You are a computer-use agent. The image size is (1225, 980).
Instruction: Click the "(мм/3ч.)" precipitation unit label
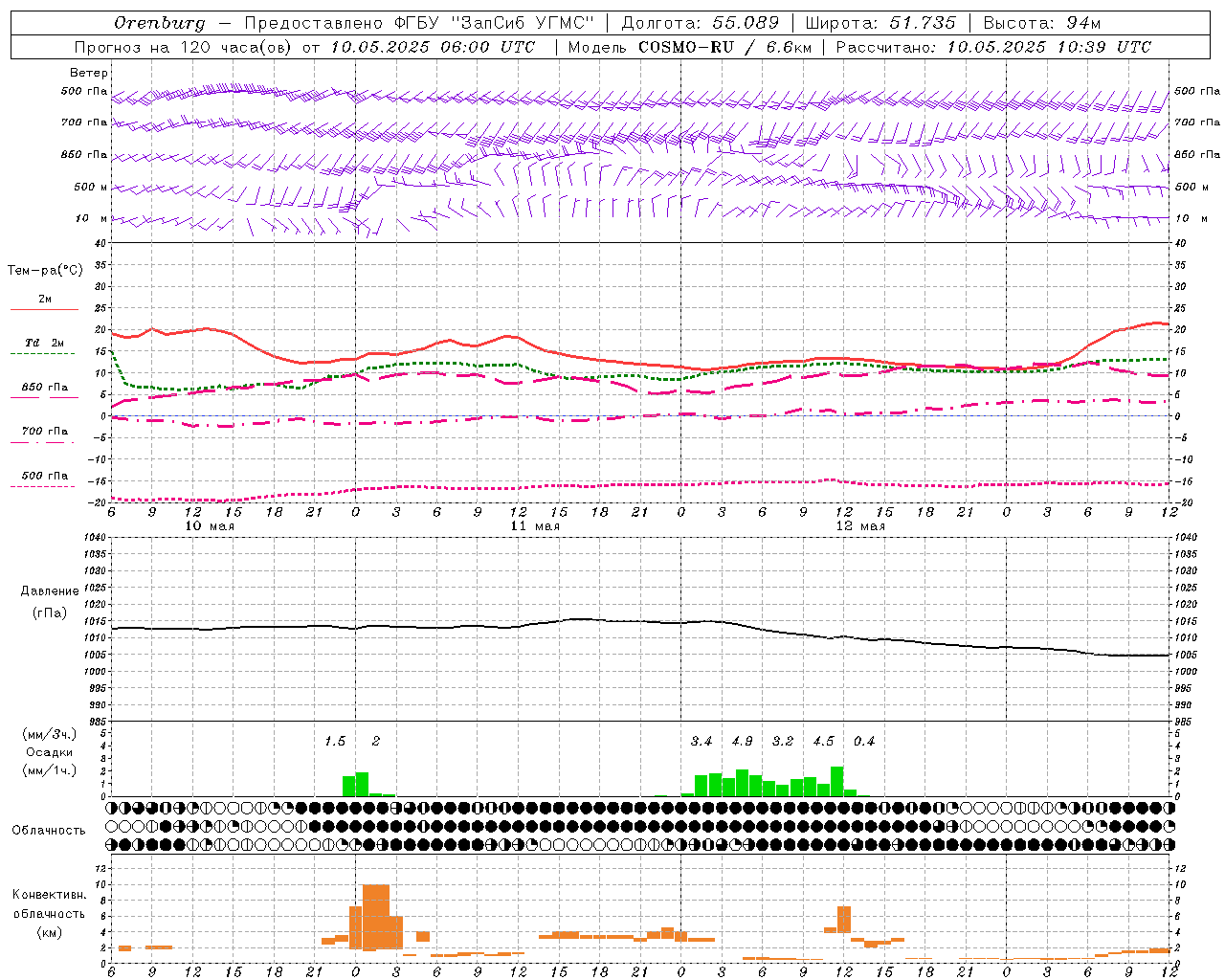(x=50, y=735)
